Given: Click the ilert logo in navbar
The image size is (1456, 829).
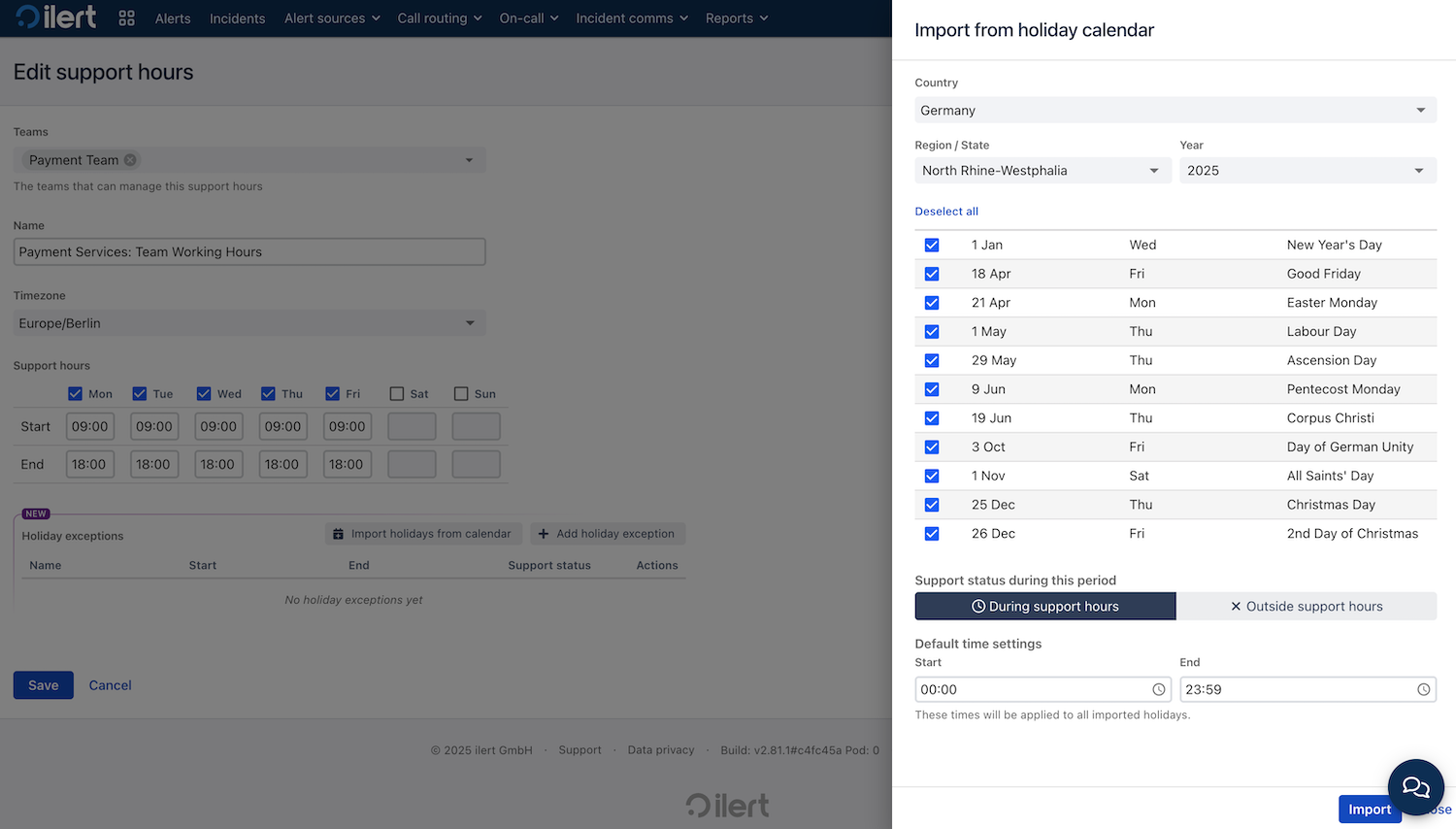Looking at the screenshot, I should point(56,17).
